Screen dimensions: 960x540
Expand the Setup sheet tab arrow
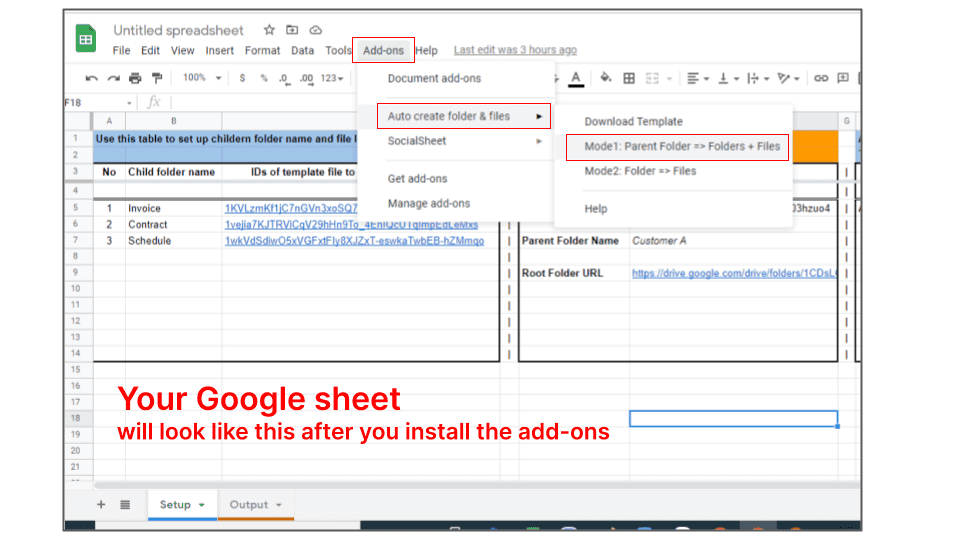point(202,505)
